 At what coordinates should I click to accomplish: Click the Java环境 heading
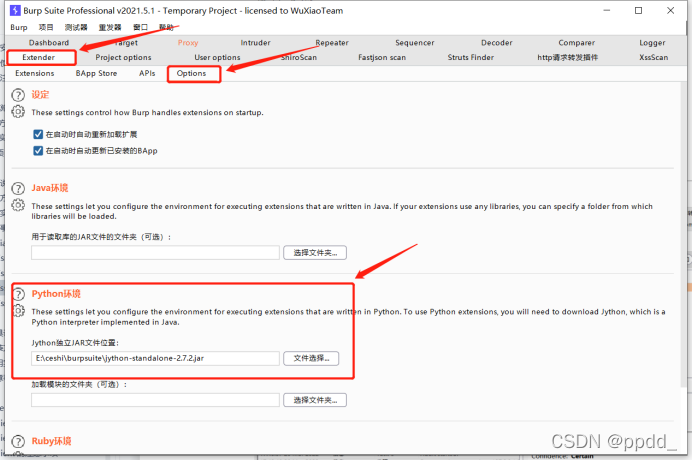click(50, 188)
